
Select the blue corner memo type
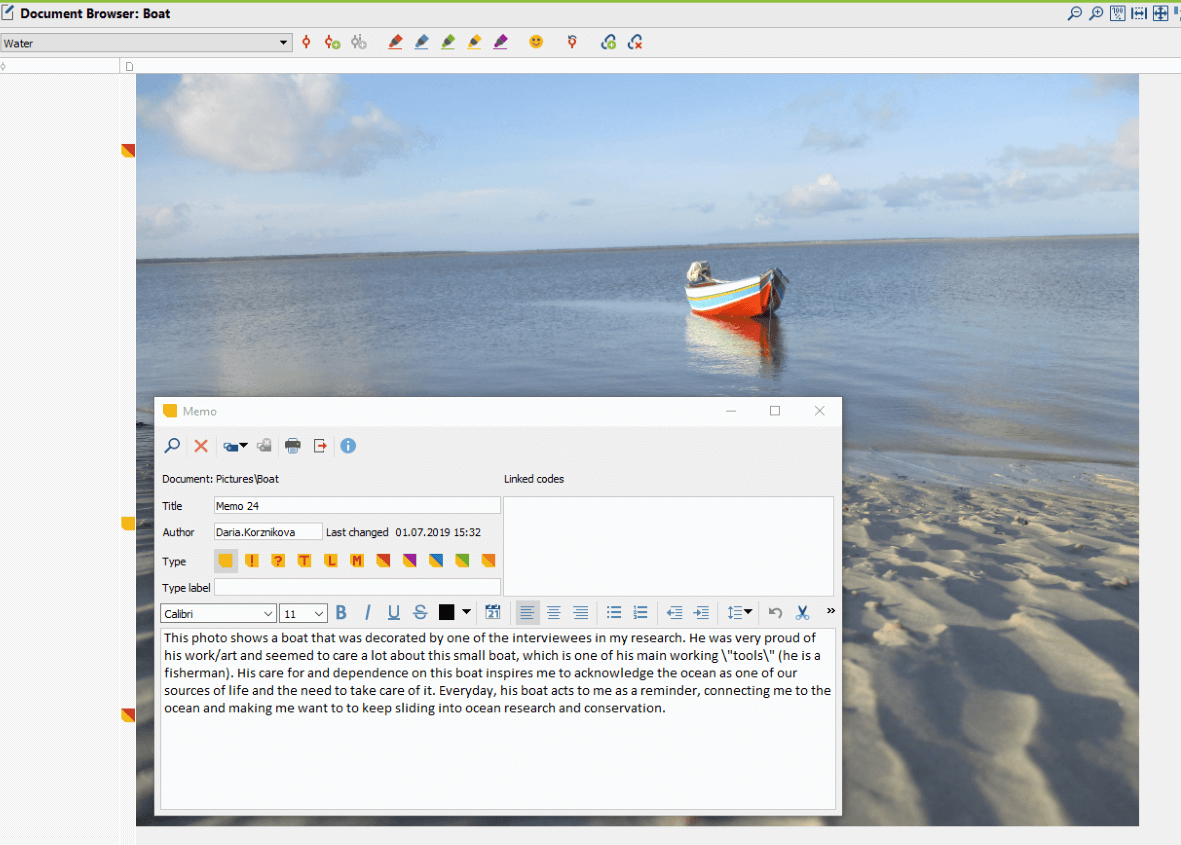(436, 560)
